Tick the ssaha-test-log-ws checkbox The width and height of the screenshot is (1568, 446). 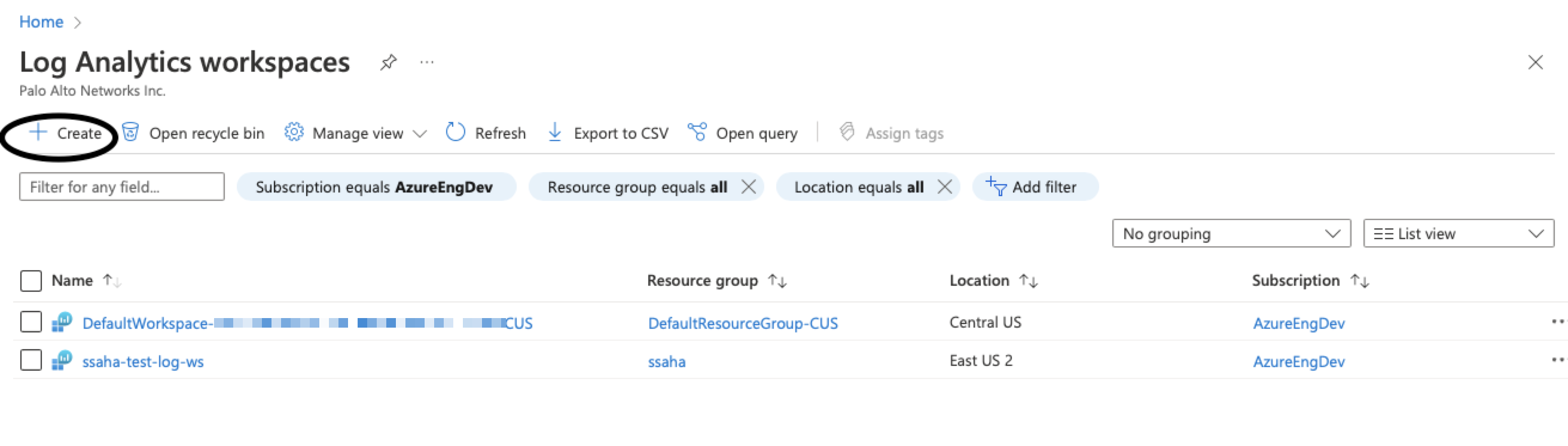pyautogui.click(x=31, y=360)
